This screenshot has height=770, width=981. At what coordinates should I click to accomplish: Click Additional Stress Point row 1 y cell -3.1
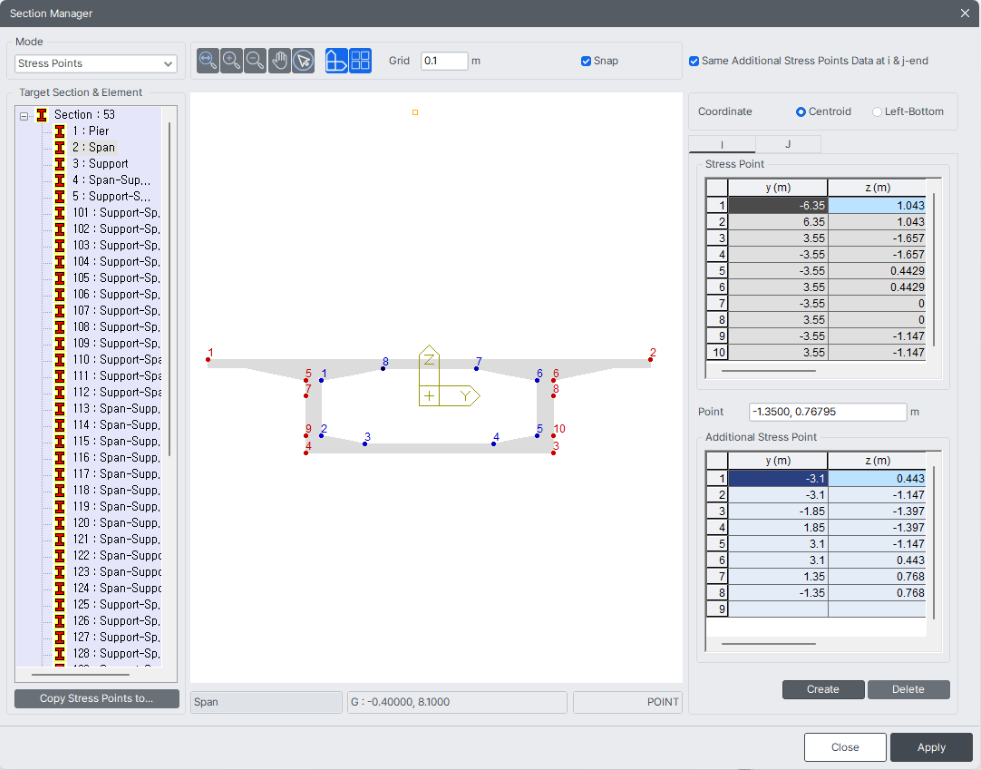click(778, 479)
